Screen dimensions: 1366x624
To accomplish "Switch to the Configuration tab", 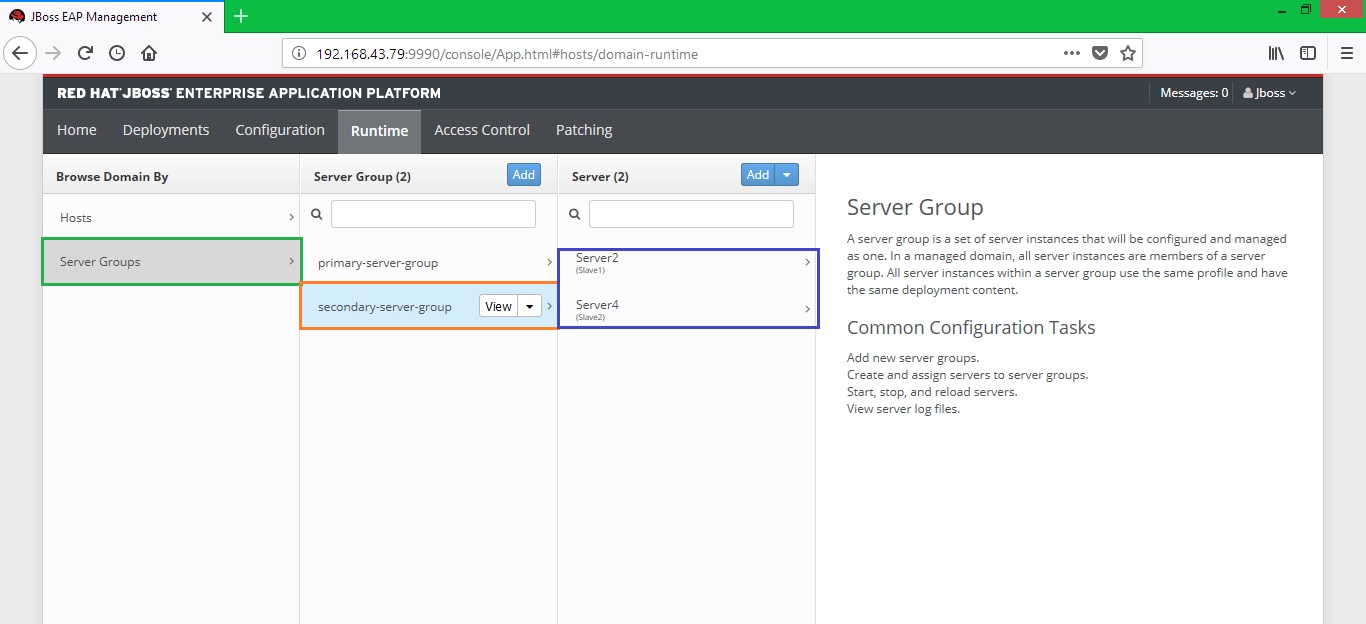I will 279,130.
